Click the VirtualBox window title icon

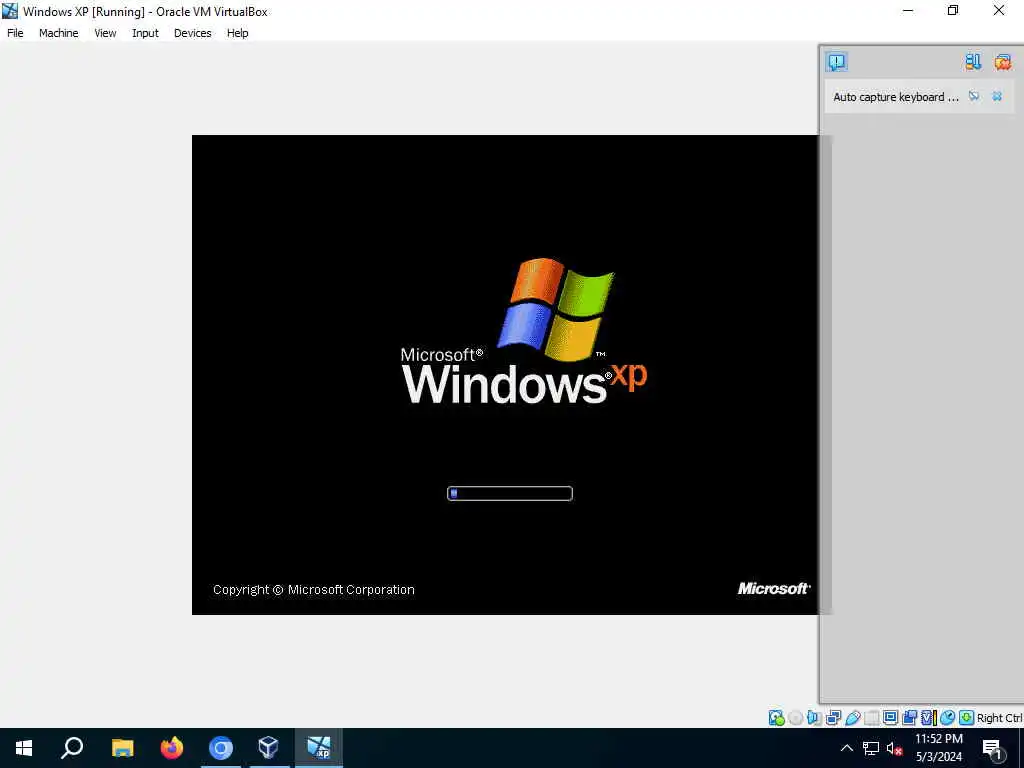pyautogui.click(x=10, y=11)
